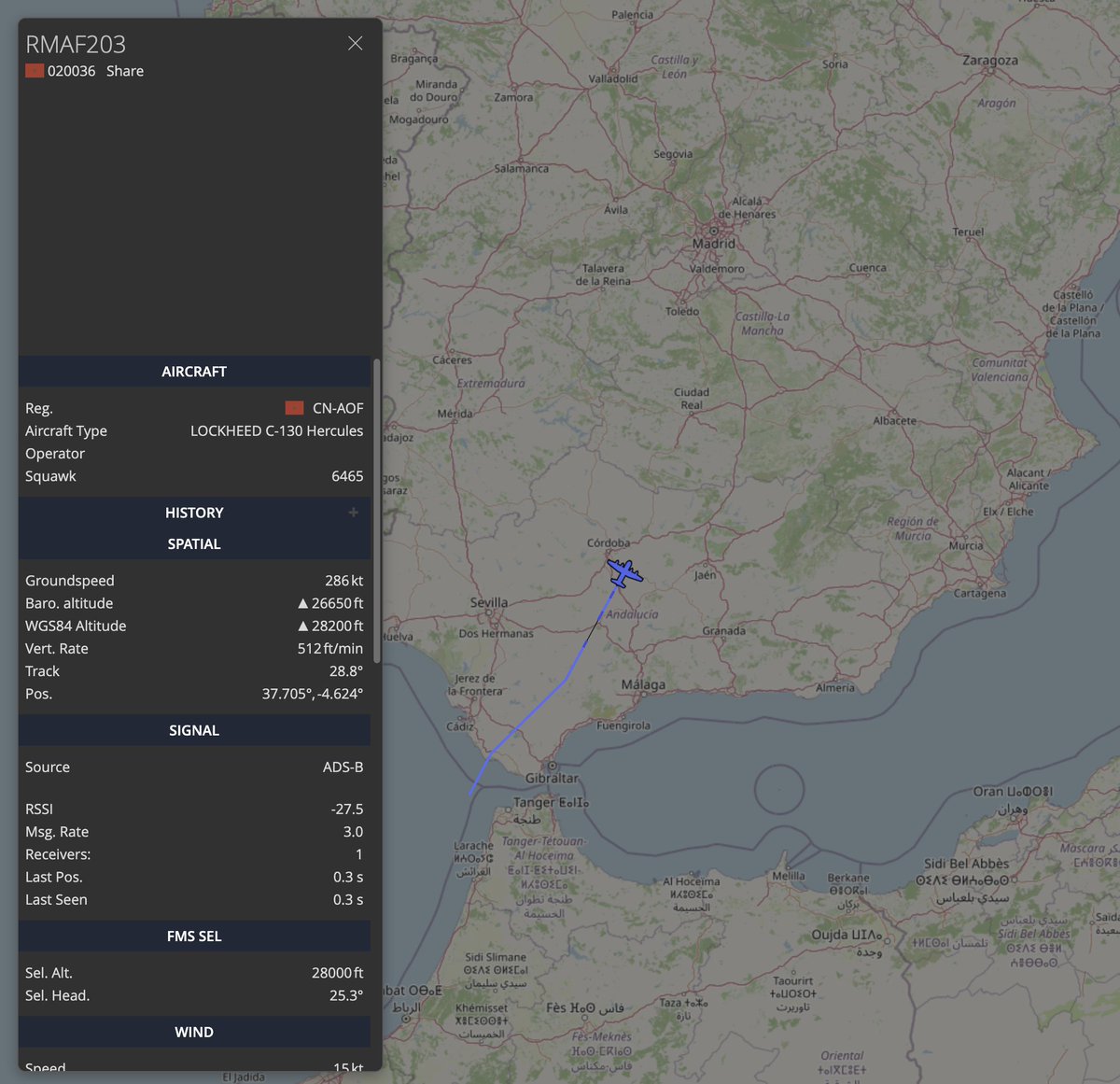Click the Msg. Rate value 3.0
1120x1084 pixels.
point(353,832)
